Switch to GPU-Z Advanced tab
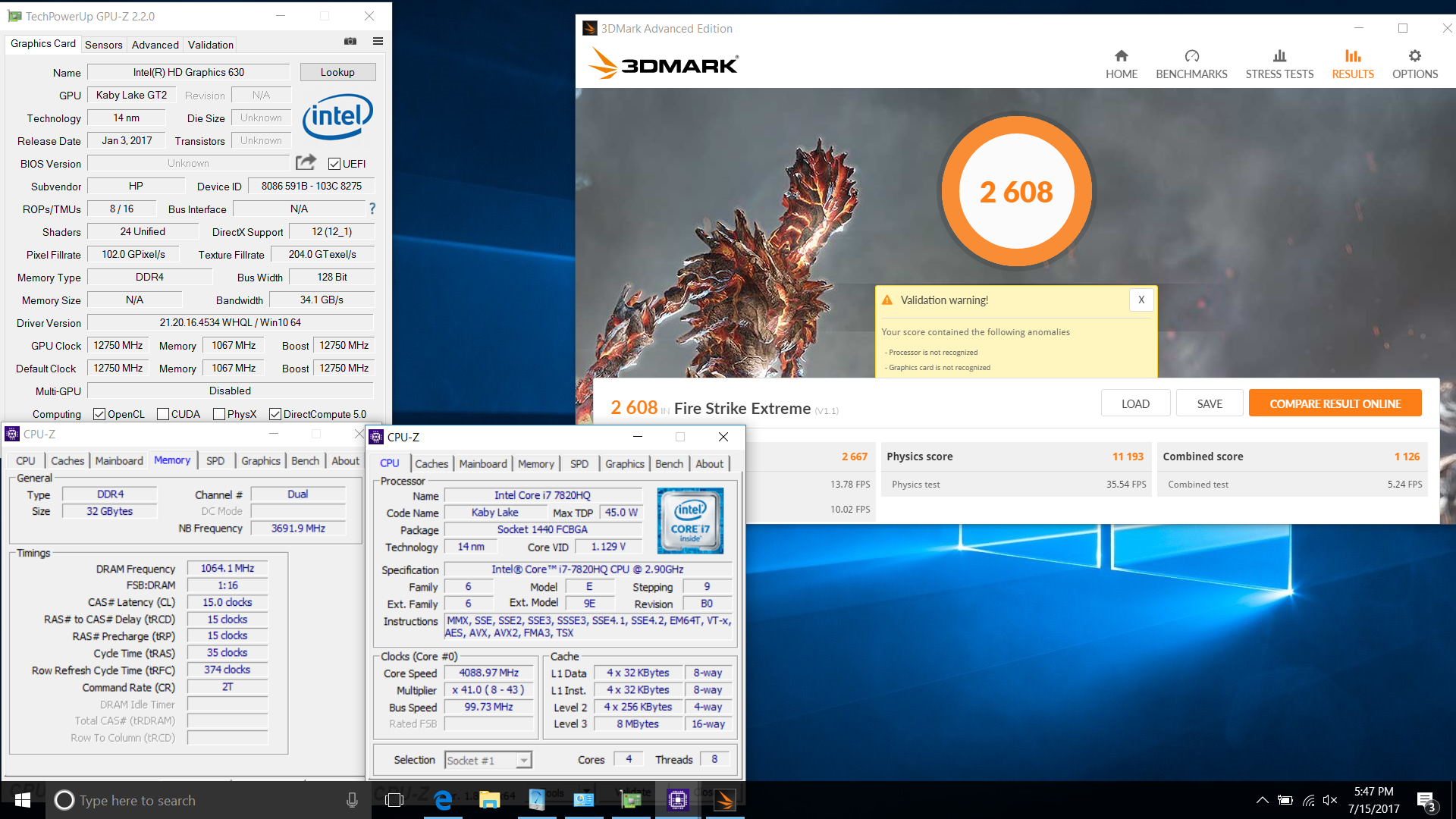The height and width of the screenshot is (819, 1456). [x=155, y=45]
